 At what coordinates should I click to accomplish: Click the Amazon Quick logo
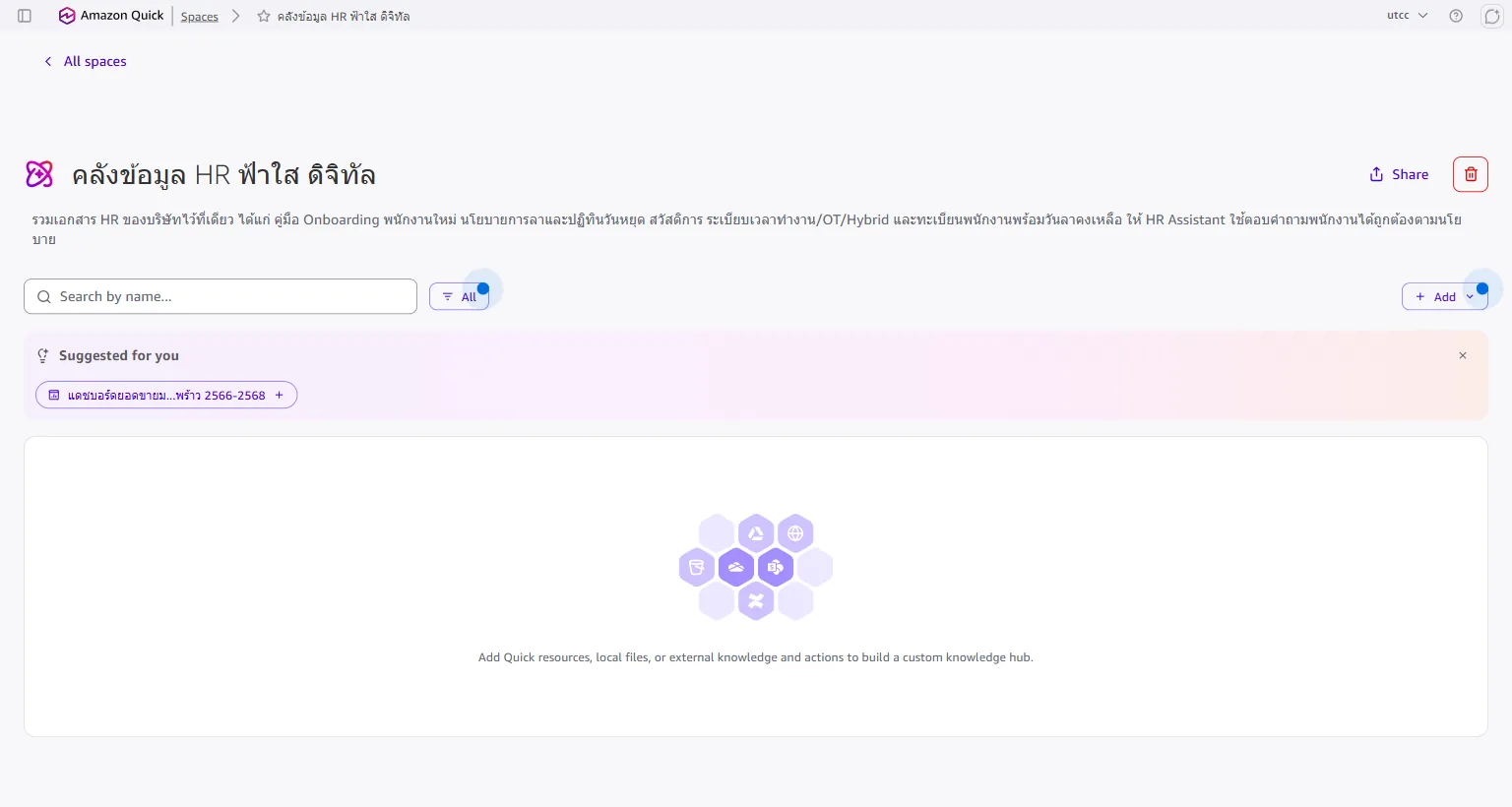pos(111,16)
